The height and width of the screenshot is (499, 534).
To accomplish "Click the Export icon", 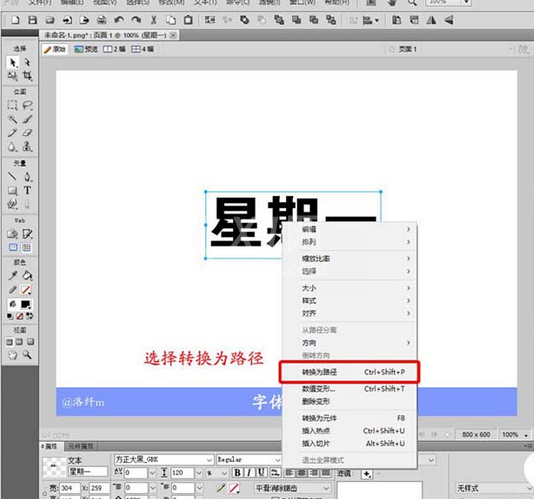I will 84,20.
